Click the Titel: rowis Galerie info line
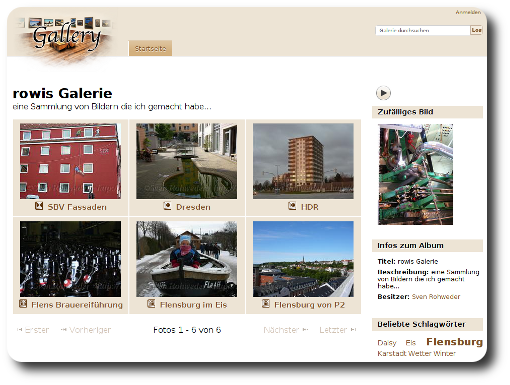The height and width of the screenshot is (385, 510). coord(408,261)
